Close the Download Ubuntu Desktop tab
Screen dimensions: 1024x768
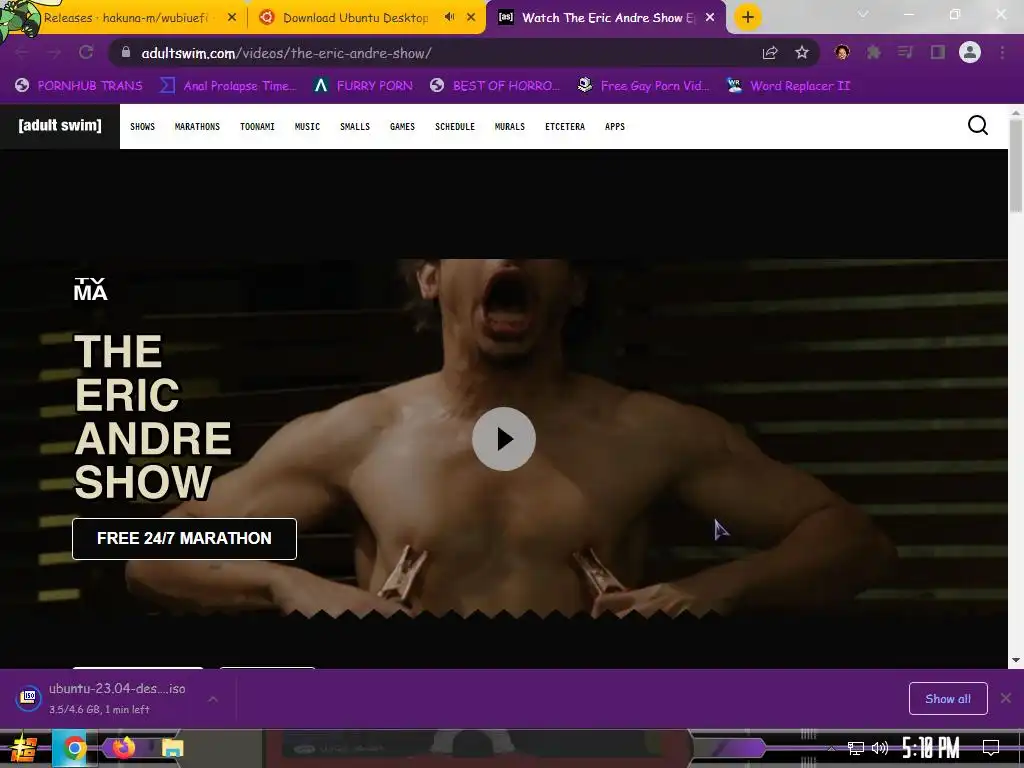(x=471, y=18)
